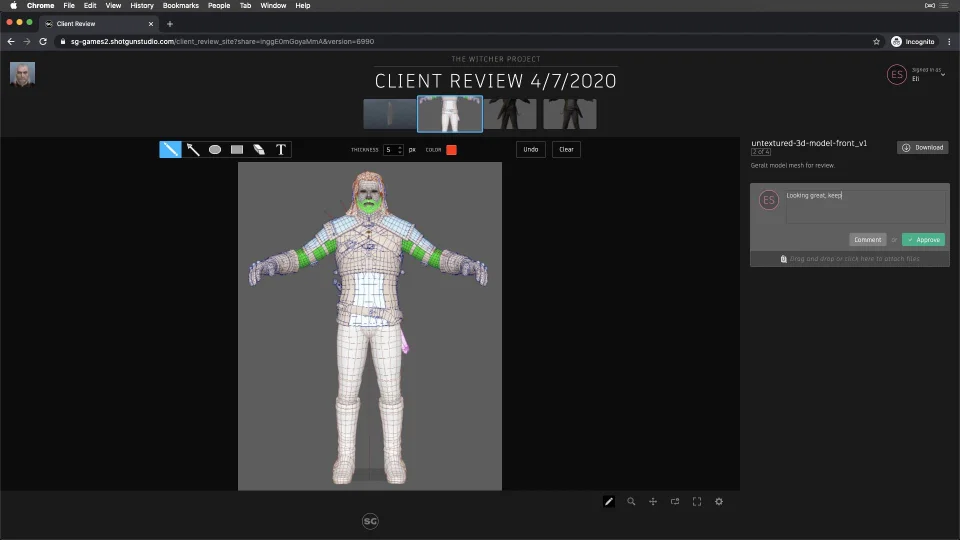960x540 pixels.
Task: Open the File menu
Action: pos(69,6)
